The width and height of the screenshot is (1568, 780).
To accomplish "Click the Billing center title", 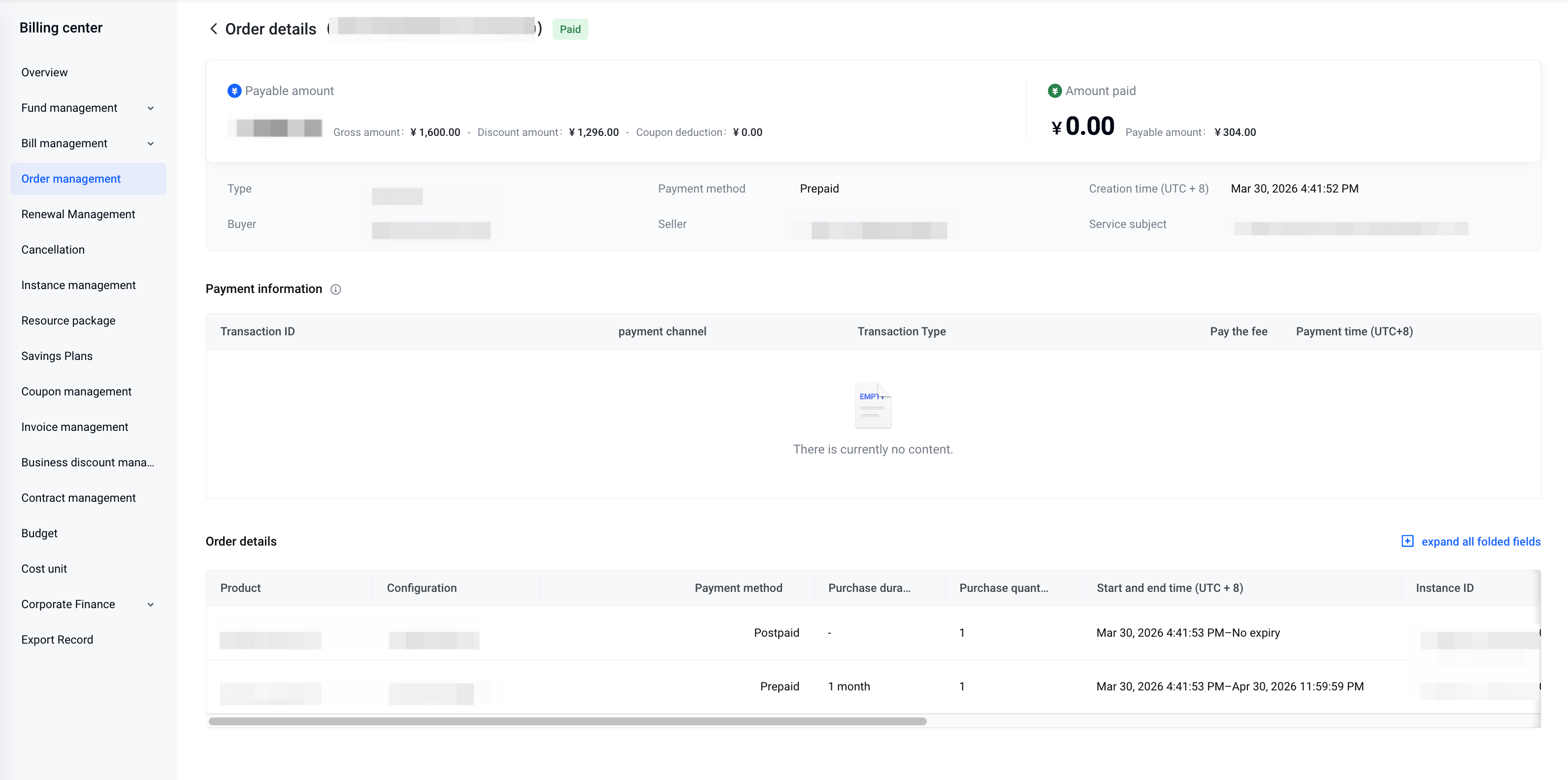I will click(x=61, y=28).
